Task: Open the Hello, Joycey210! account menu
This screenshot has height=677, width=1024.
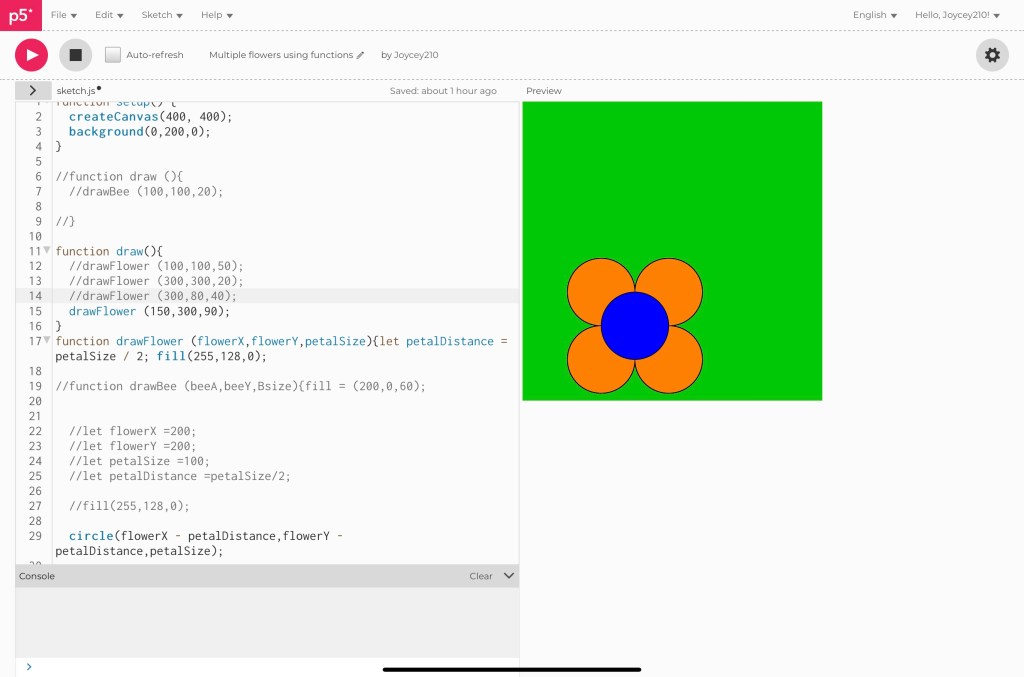Action: coord(957,15)
